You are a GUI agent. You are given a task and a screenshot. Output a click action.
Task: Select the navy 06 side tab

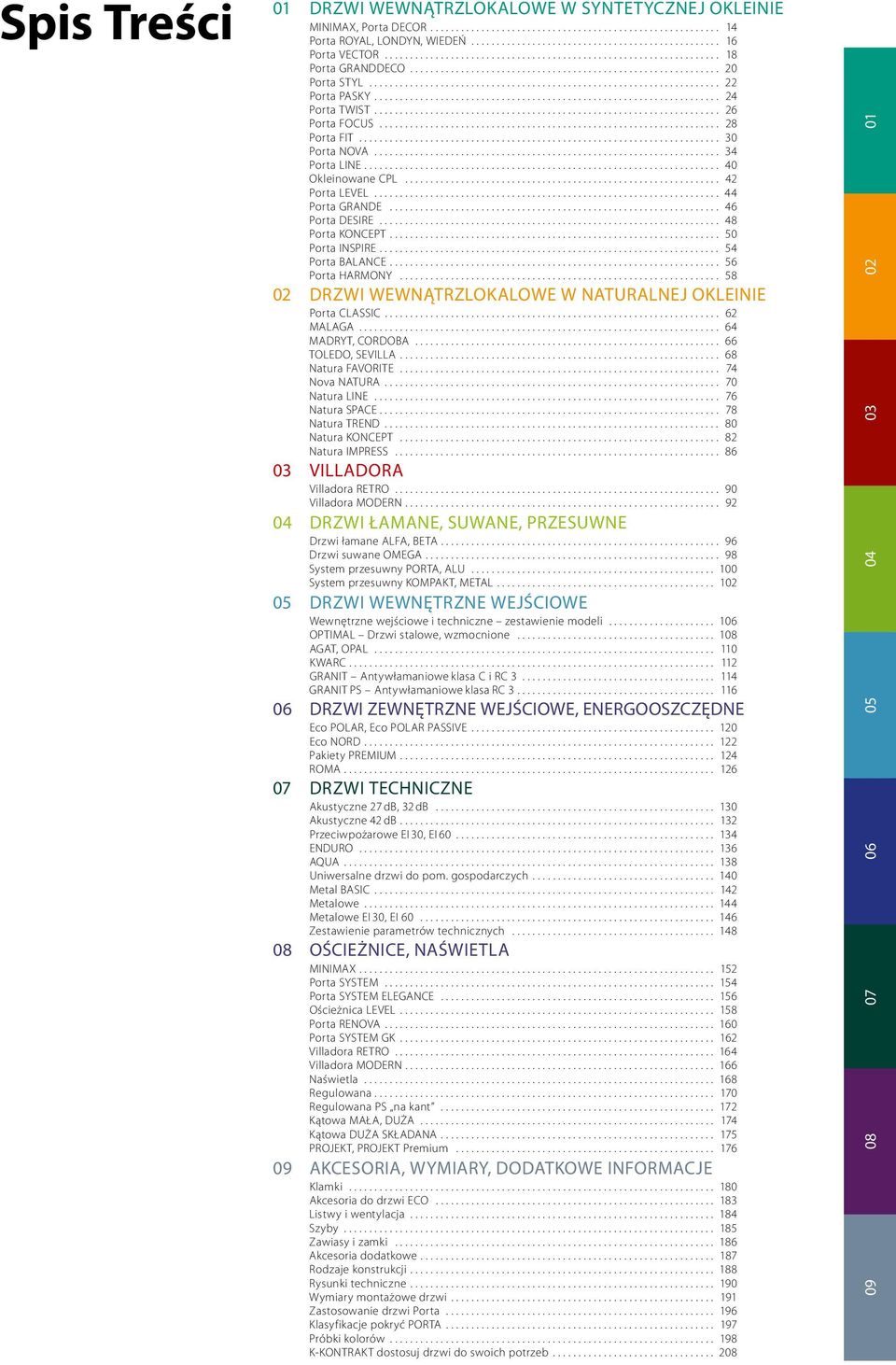tap(870, 851)
